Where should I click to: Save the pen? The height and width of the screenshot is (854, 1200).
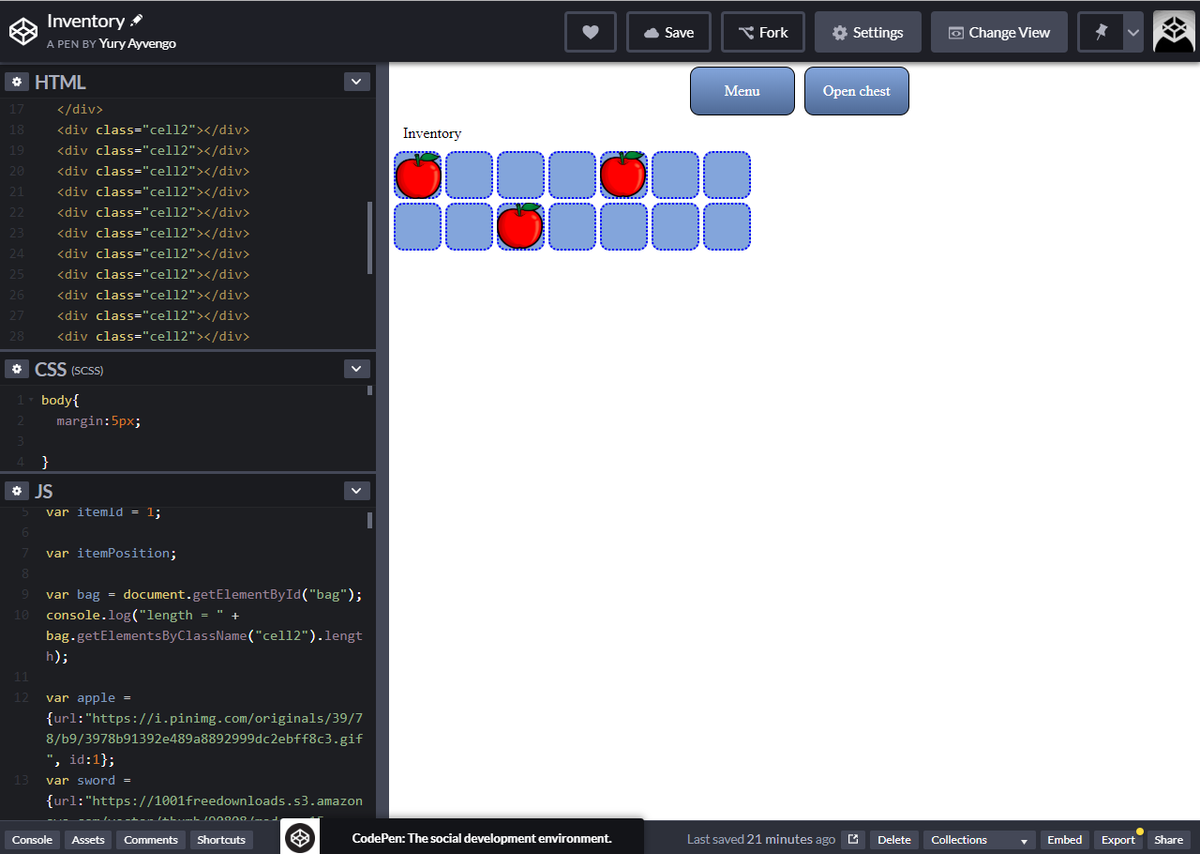pyautogui.click(x=669, y=32)
